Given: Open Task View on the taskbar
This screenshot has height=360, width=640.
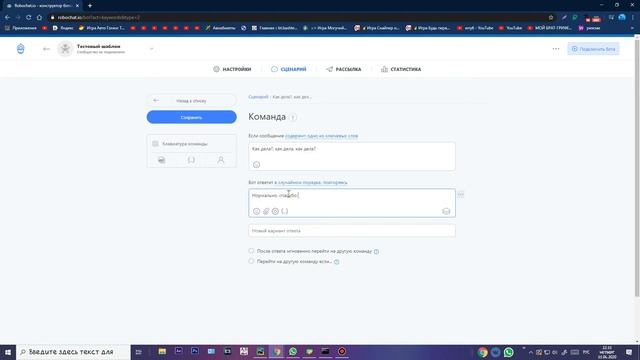Looking at the screenshot, I should coord(138,352).
